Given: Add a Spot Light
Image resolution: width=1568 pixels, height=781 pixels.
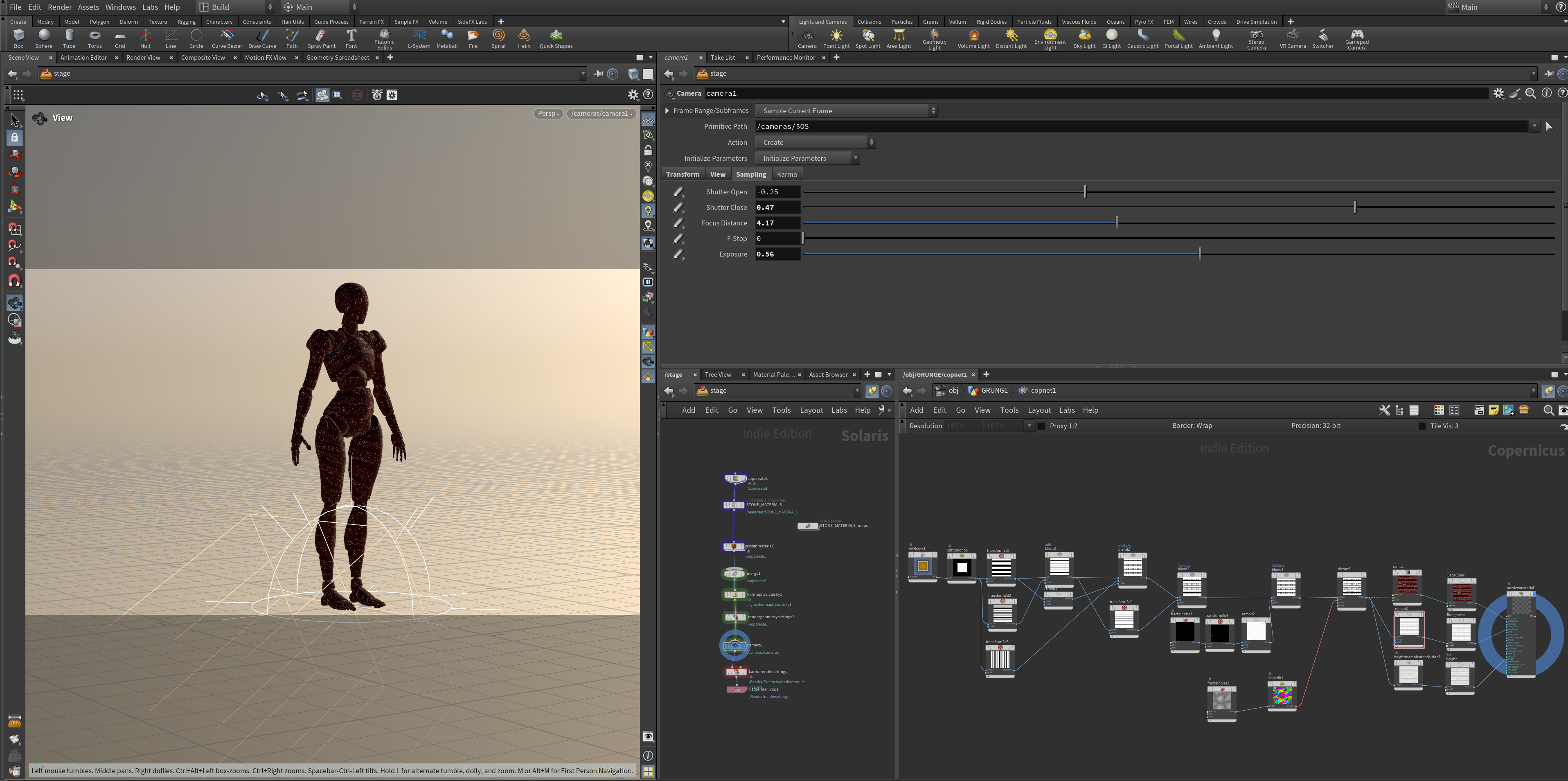Looking at the screenshot, I should (x=868, y=38).
